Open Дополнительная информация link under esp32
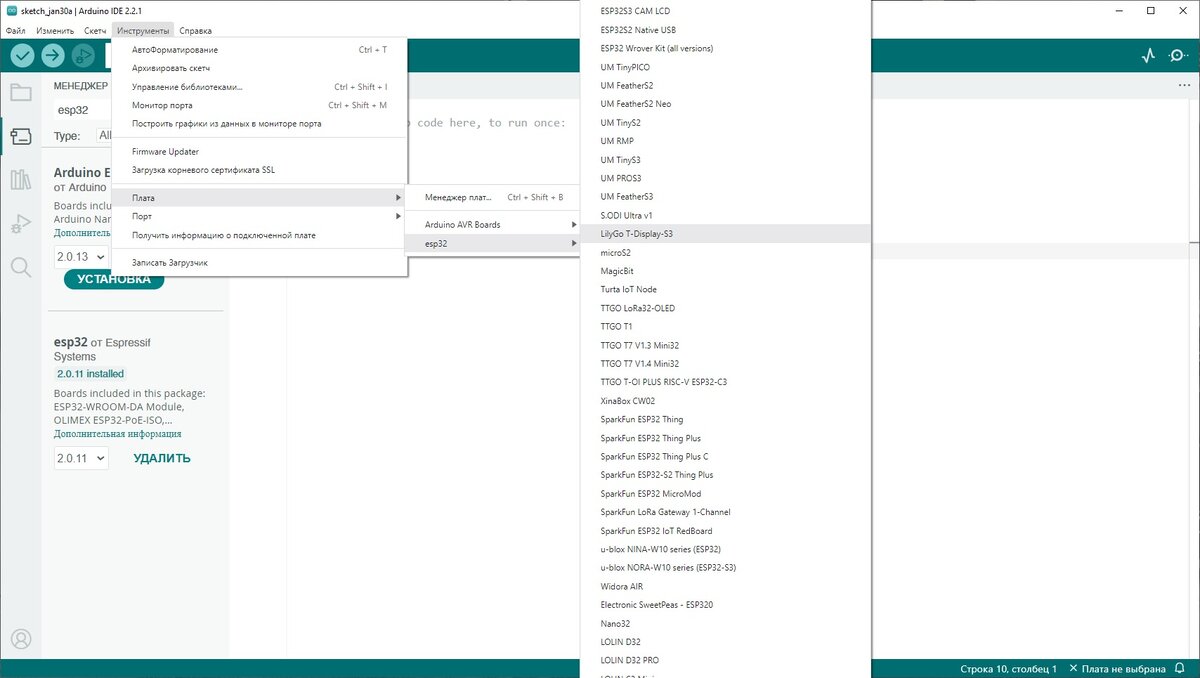1200x678 pixels. tap(118, 434)
